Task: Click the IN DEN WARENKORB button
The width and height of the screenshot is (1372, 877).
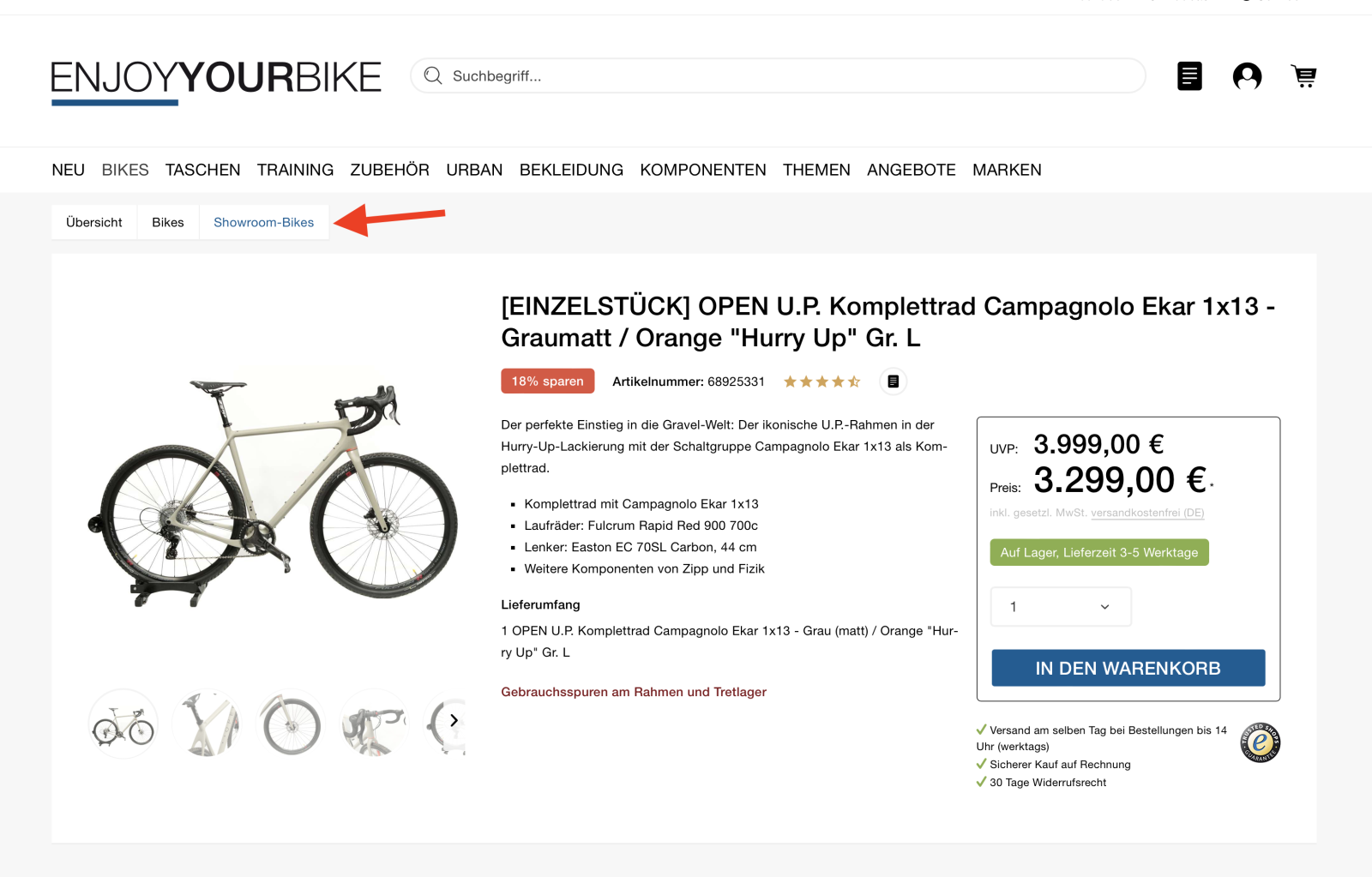Action: tap(1128, 669)
